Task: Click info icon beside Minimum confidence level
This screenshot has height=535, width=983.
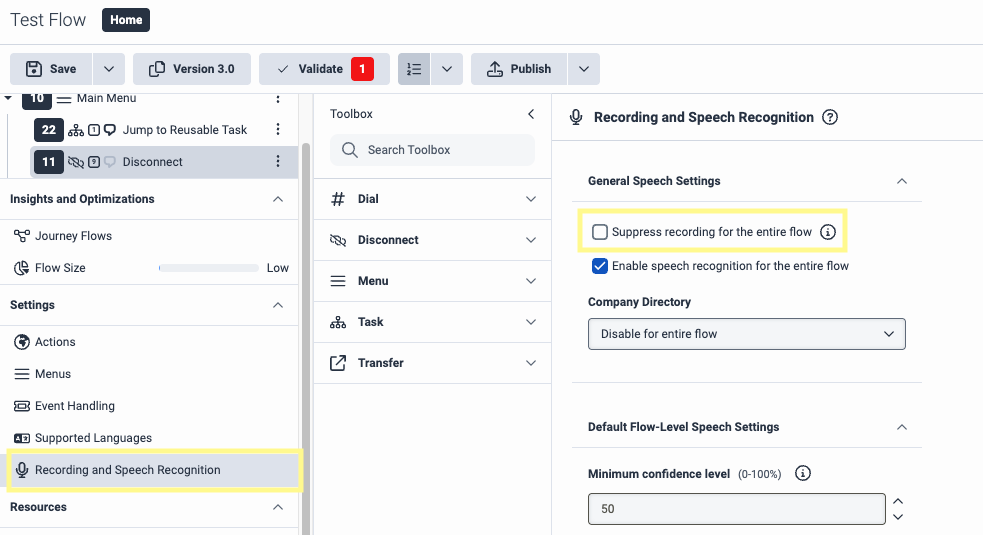Action: pos(802,474)
